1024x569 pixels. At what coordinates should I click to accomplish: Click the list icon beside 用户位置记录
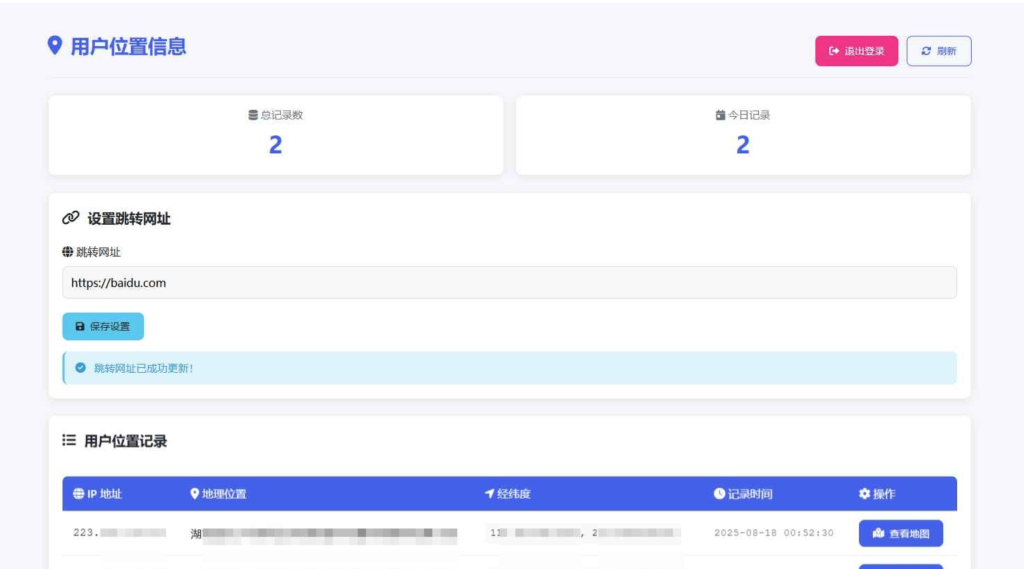pos(69,440)
